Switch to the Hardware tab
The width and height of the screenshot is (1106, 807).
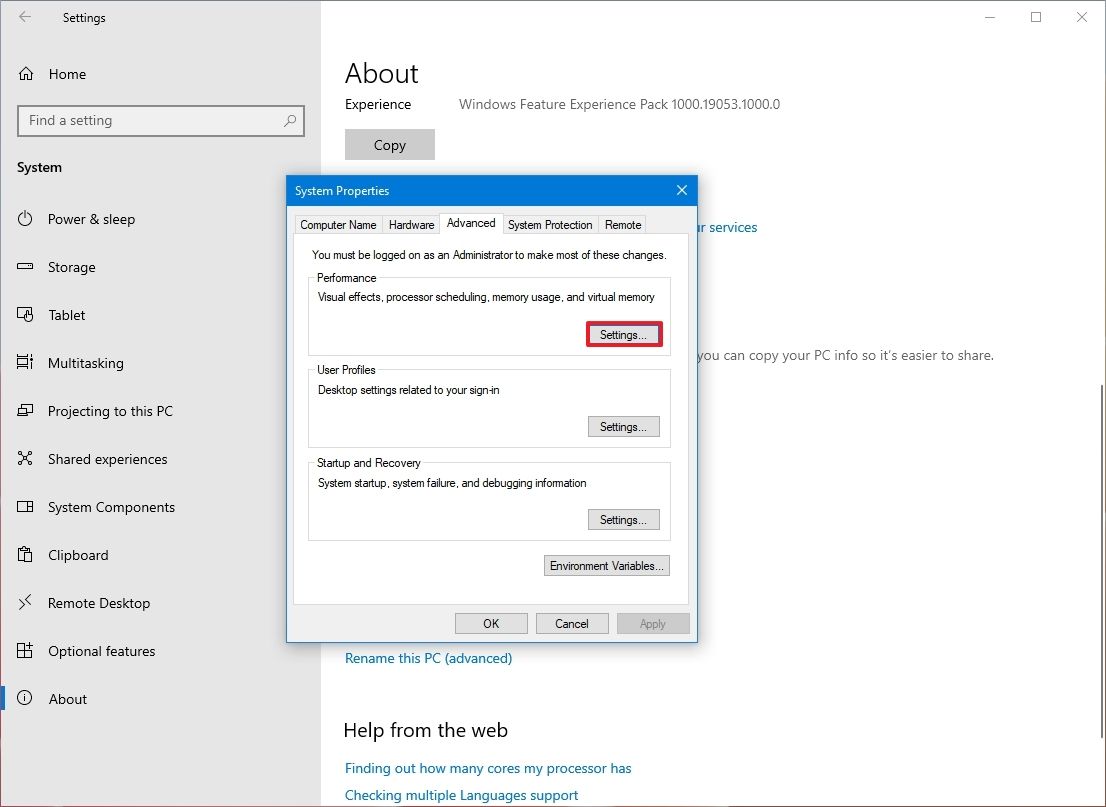[x=411, y=224]
